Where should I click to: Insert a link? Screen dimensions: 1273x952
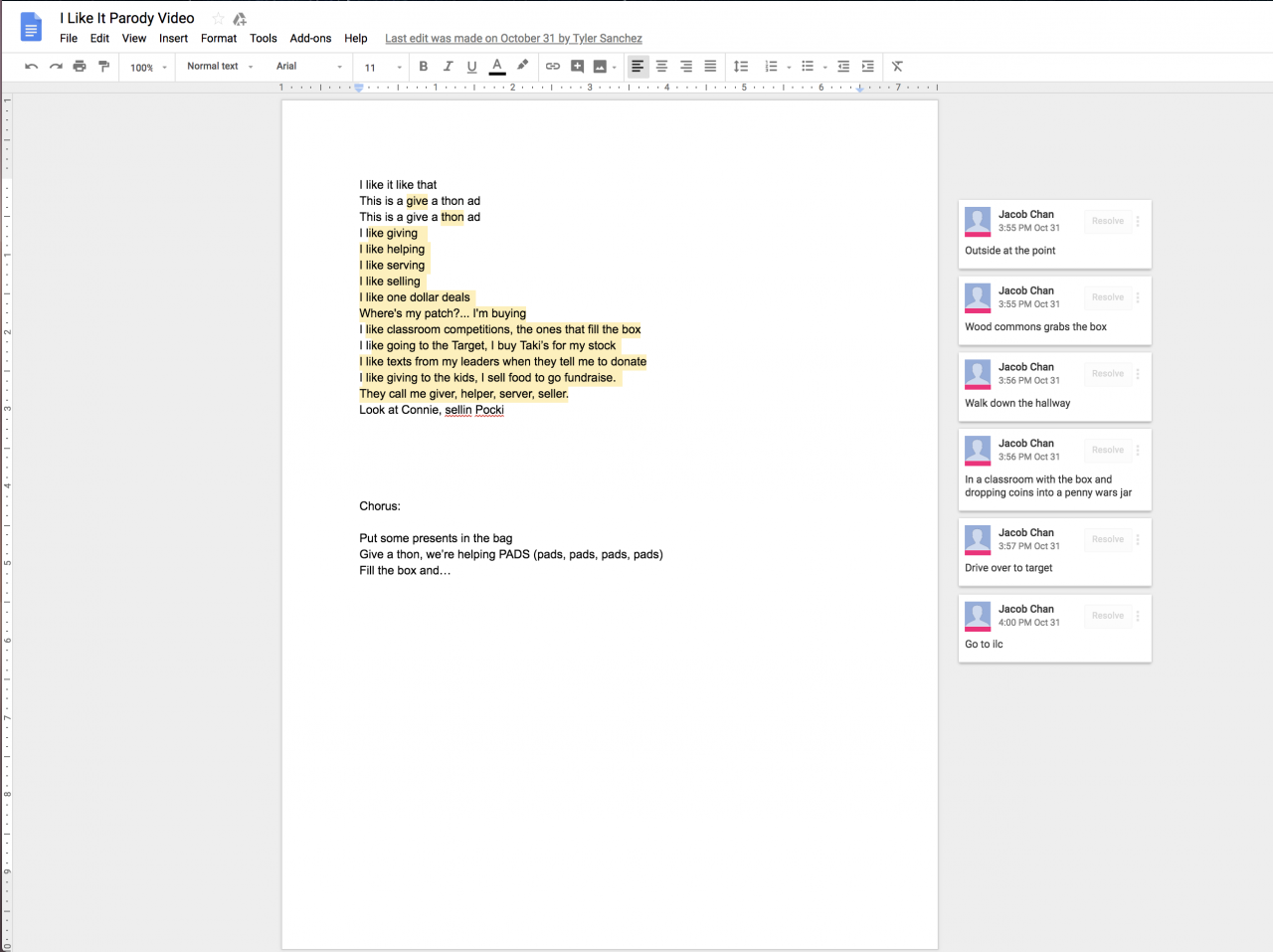point(553,67)
